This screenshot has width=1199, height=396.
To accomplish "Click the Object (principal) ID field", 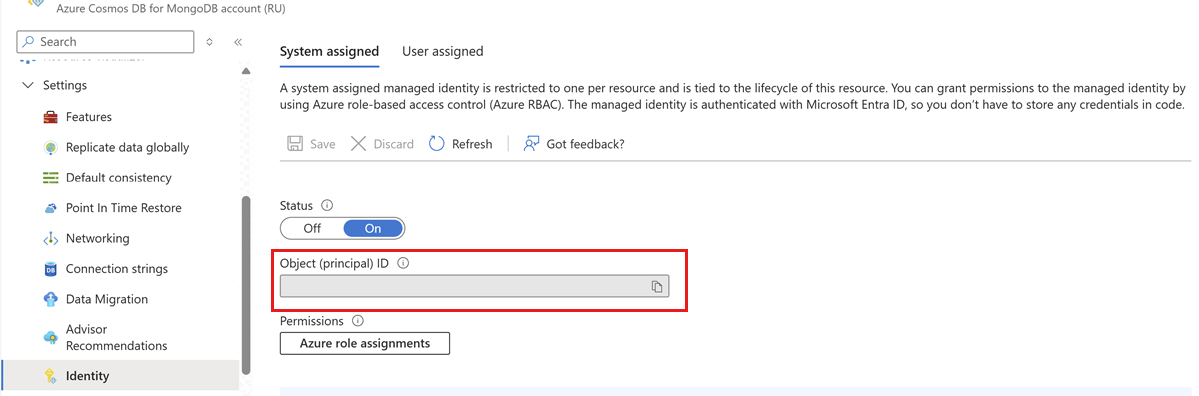I will point(474,286).
